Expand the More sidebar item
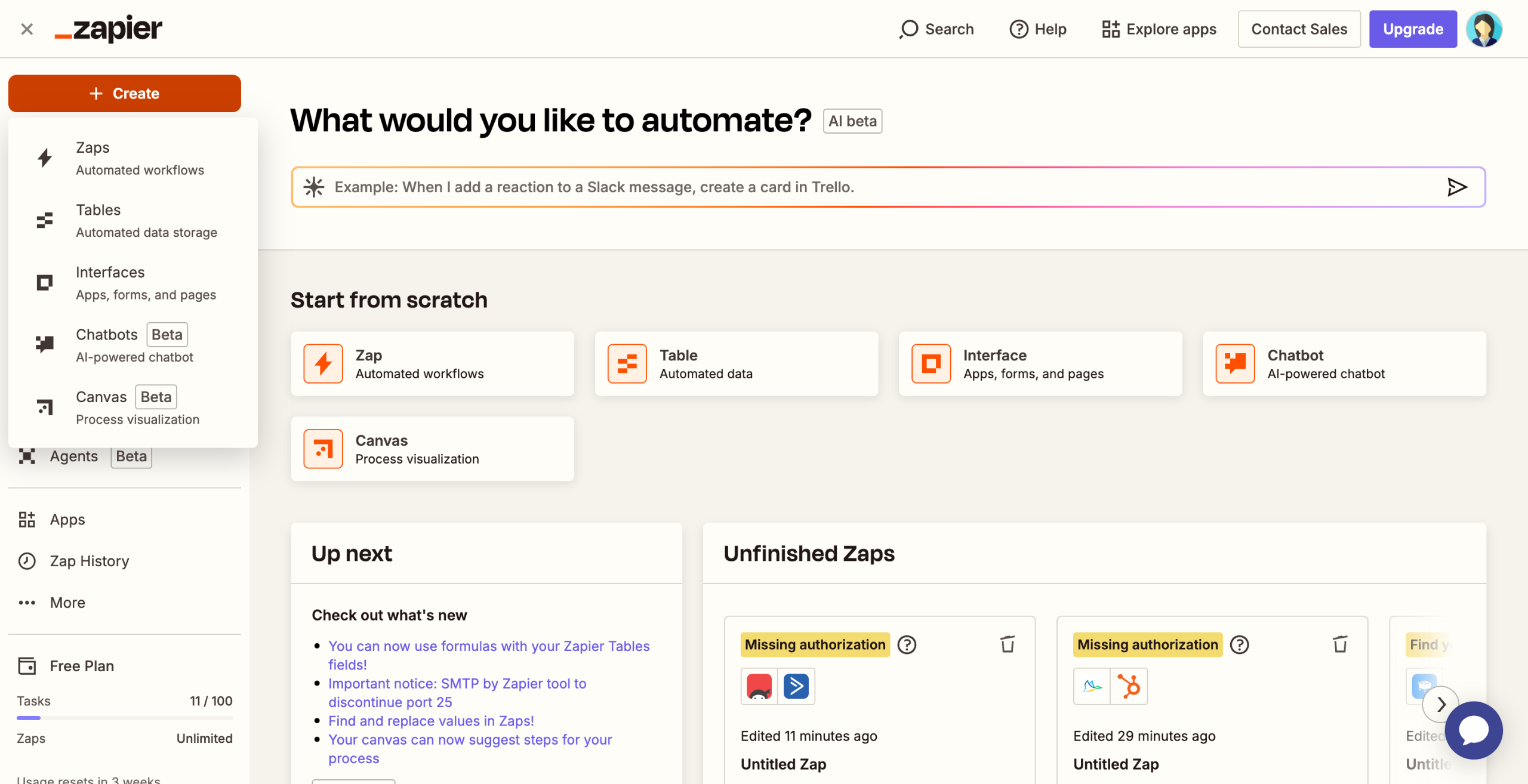This screenshot has width=1528, height=784. pos(67,603)
